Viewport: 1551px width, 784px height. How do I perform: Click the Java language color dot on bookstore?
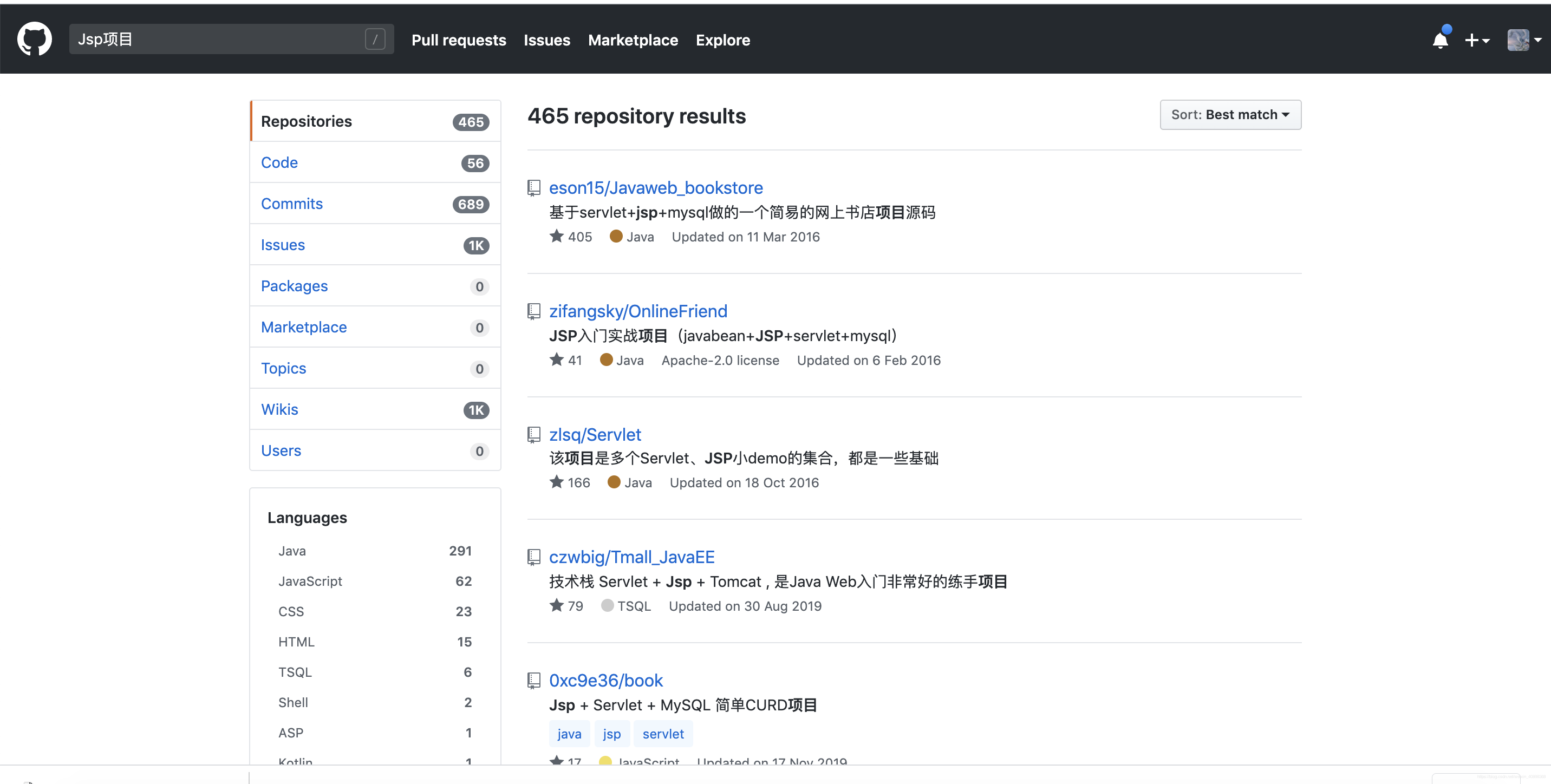click(x=616, y=236)
